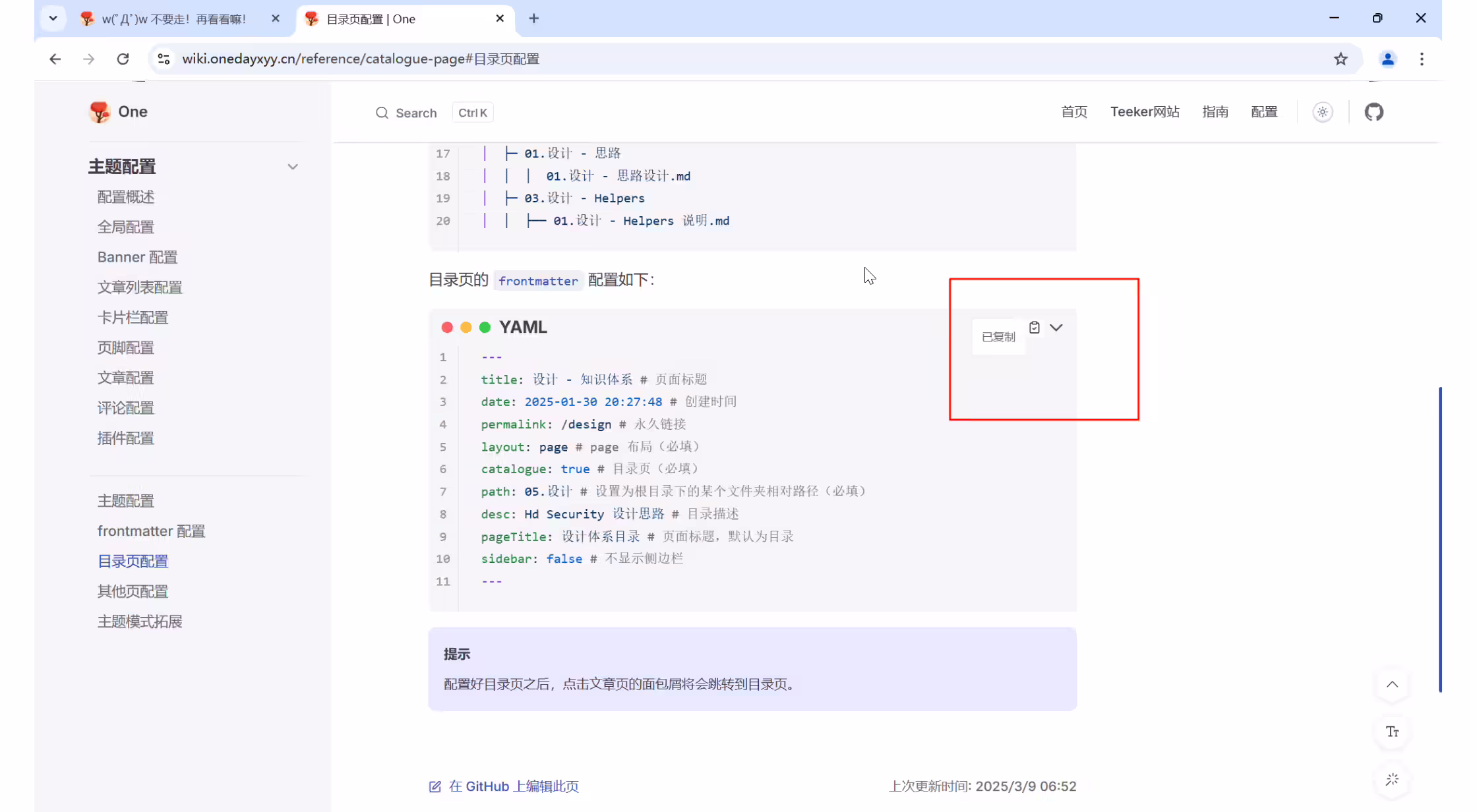This screenshot has width=1477, height=812.
Task: Open the Search box
Action: tap(434, 113)
